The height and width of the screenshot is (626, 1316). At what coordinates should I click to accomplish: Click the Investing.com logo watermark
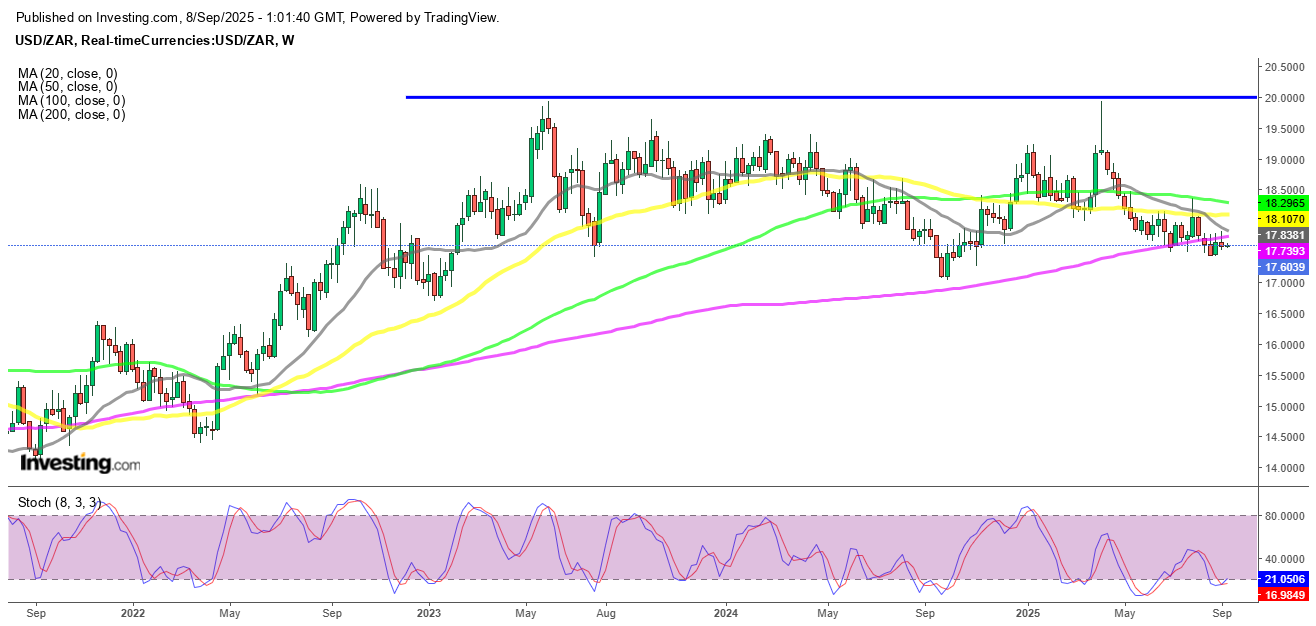click(80, 464)
